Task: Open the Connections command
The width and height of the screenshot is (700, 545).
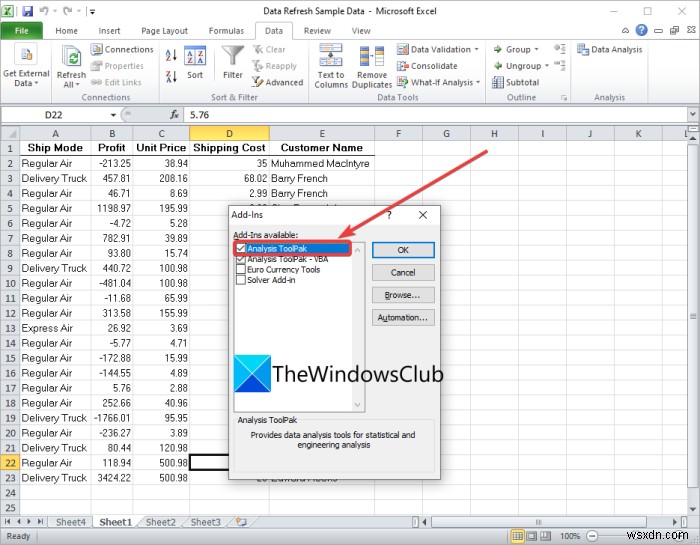Action: 122,50
